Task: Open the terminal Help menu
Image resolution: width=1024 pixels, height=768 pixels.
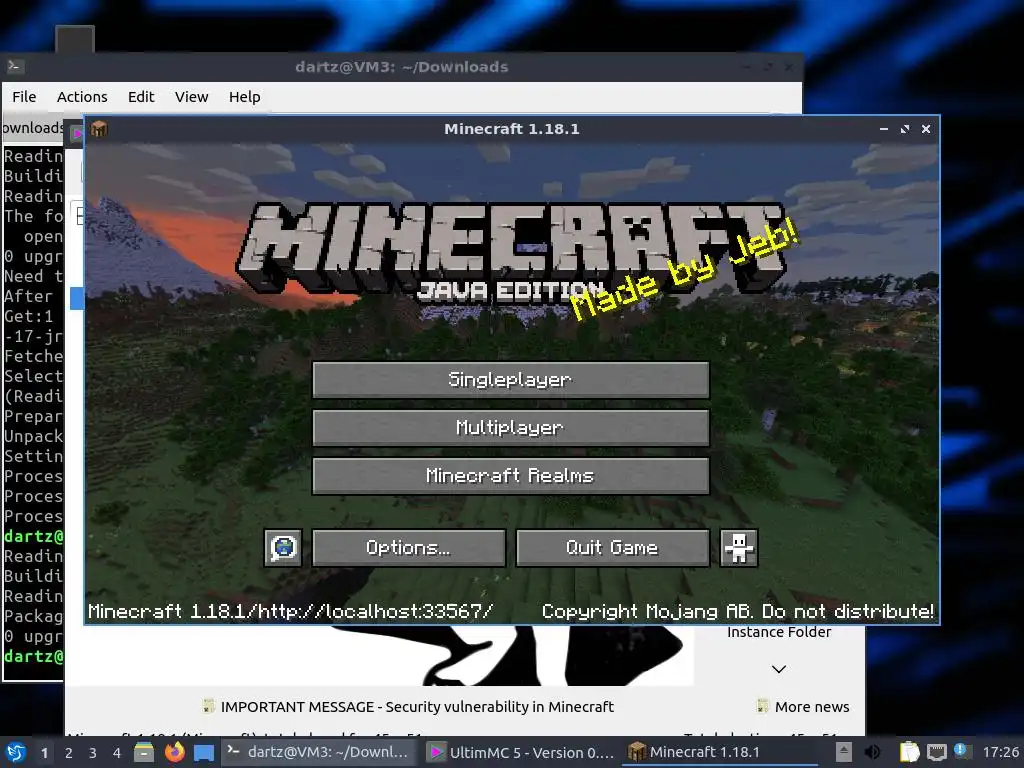Action: point(244,97)
